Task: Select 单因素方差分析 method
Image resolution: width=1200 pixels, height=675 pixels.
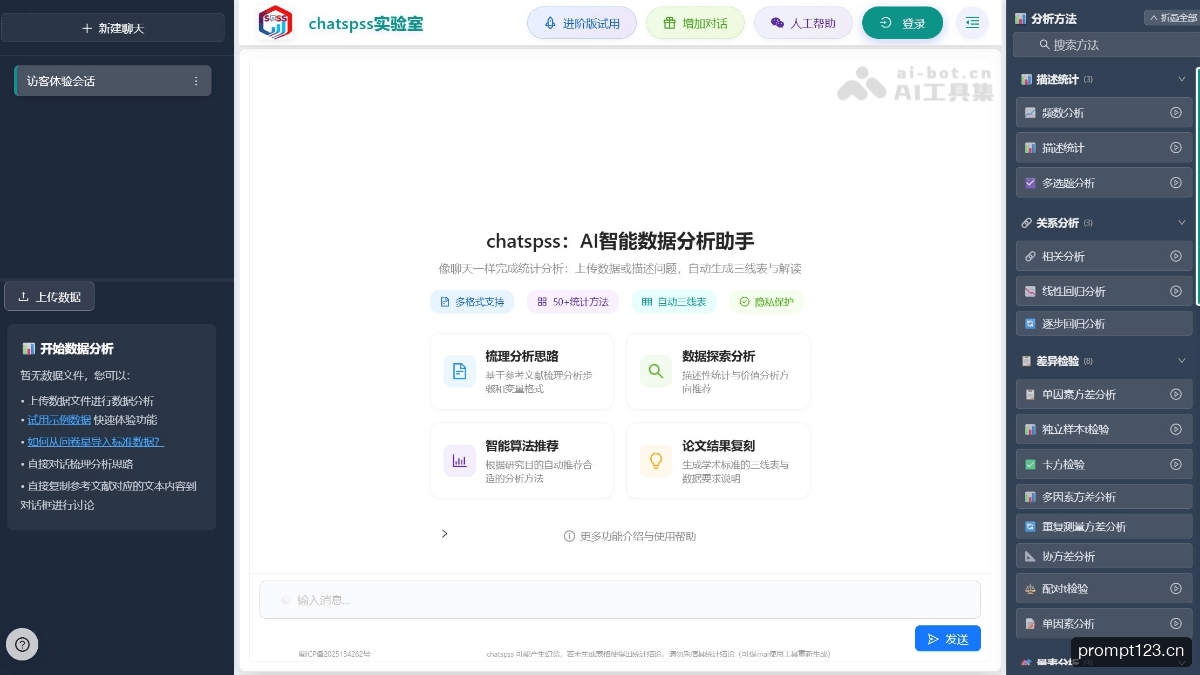Action: pyautogui.click(x=1104, y=394)
